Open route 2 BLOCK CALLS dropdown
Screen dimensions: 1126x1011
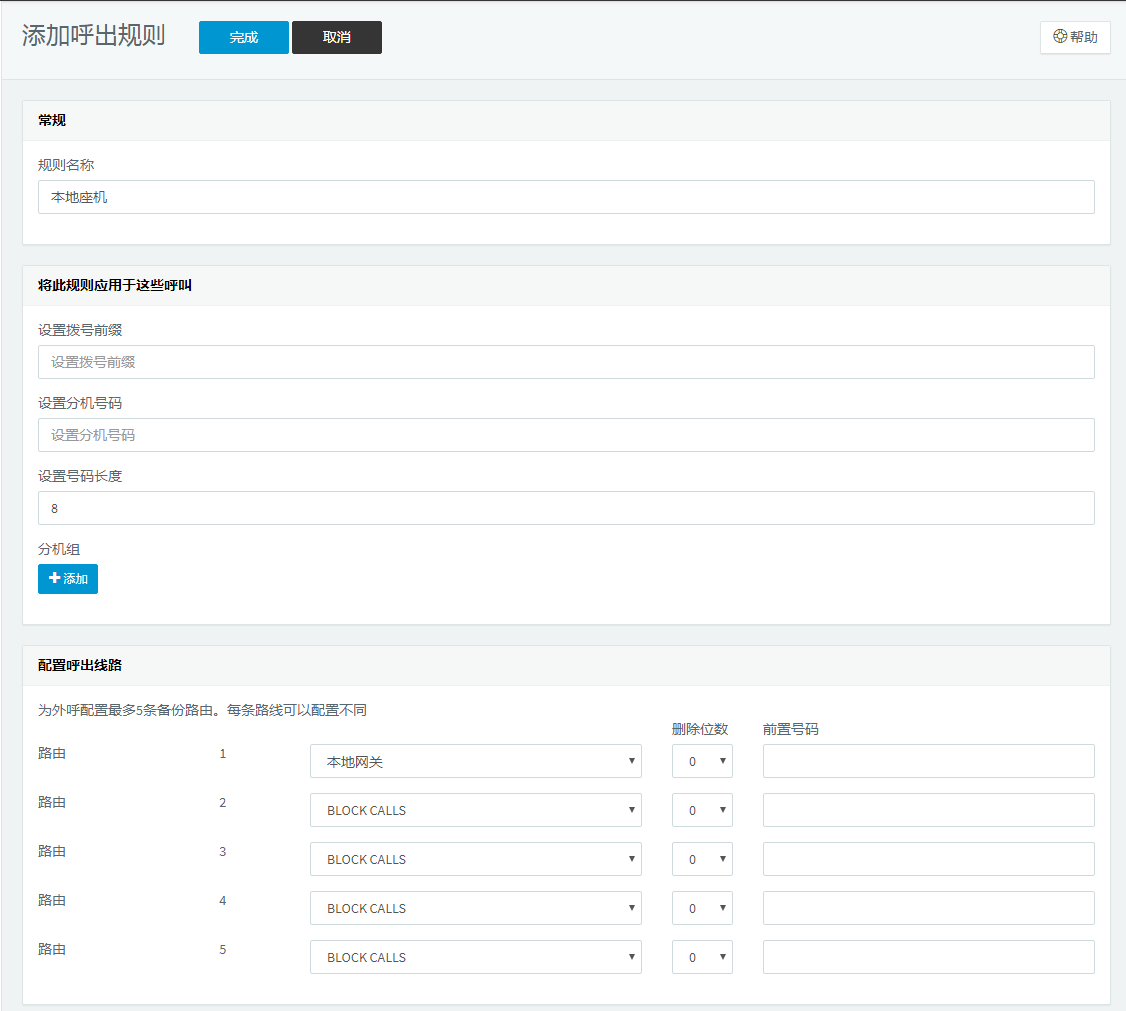475,810
